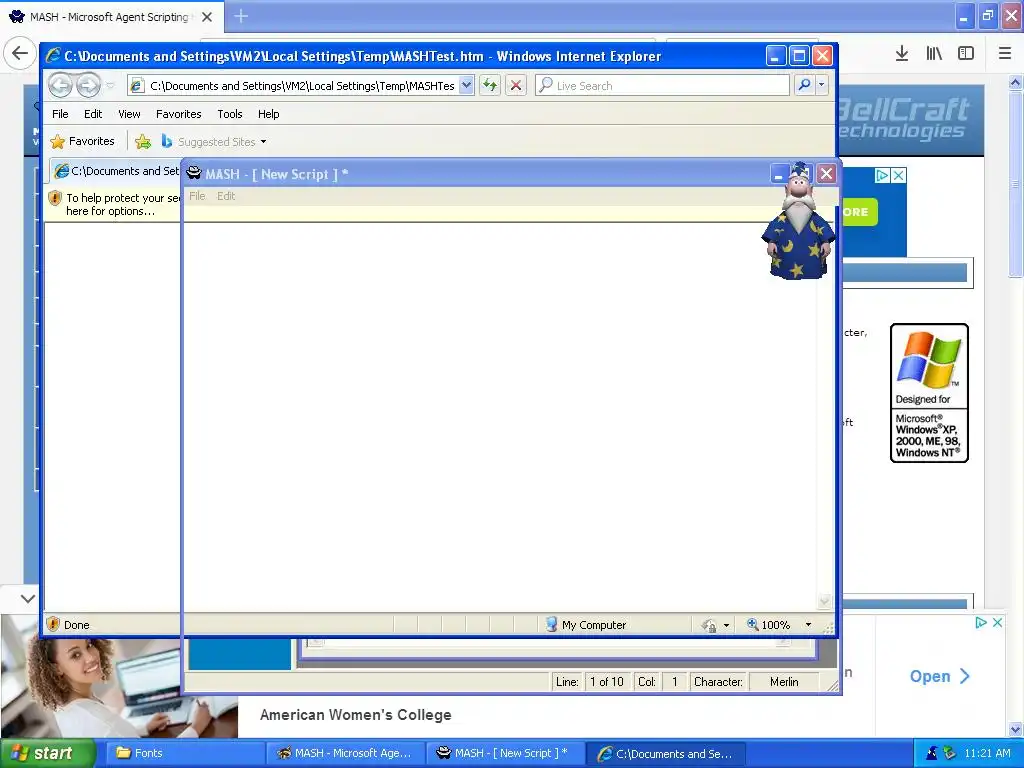Click the Merlin agent tray icon
The image size is (1024, 768).
pos(932,753)
